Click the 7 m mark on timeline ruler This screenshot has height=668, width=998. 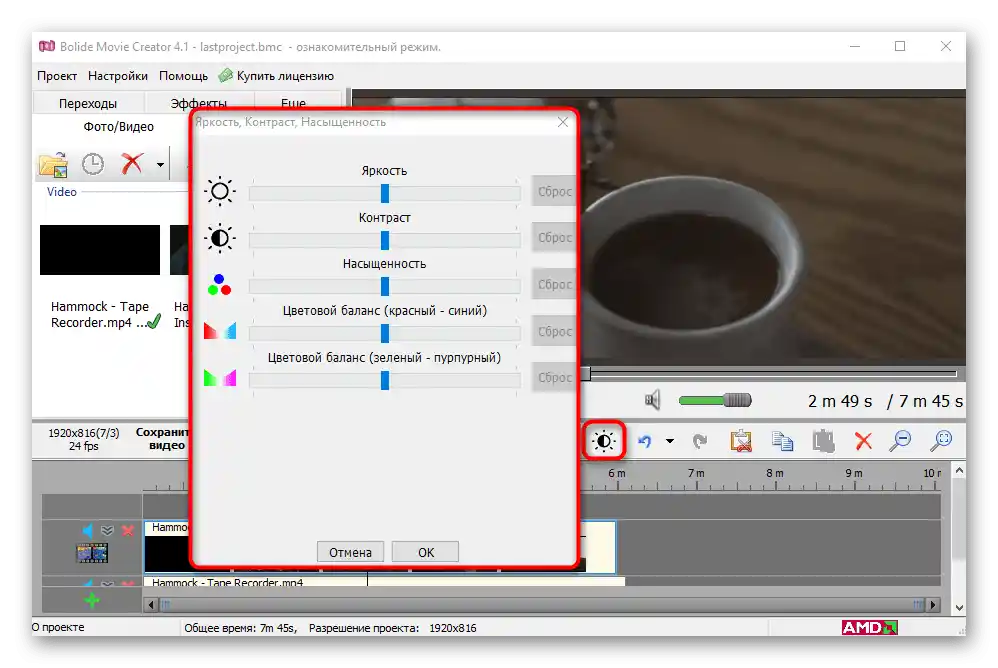[696, 473]
